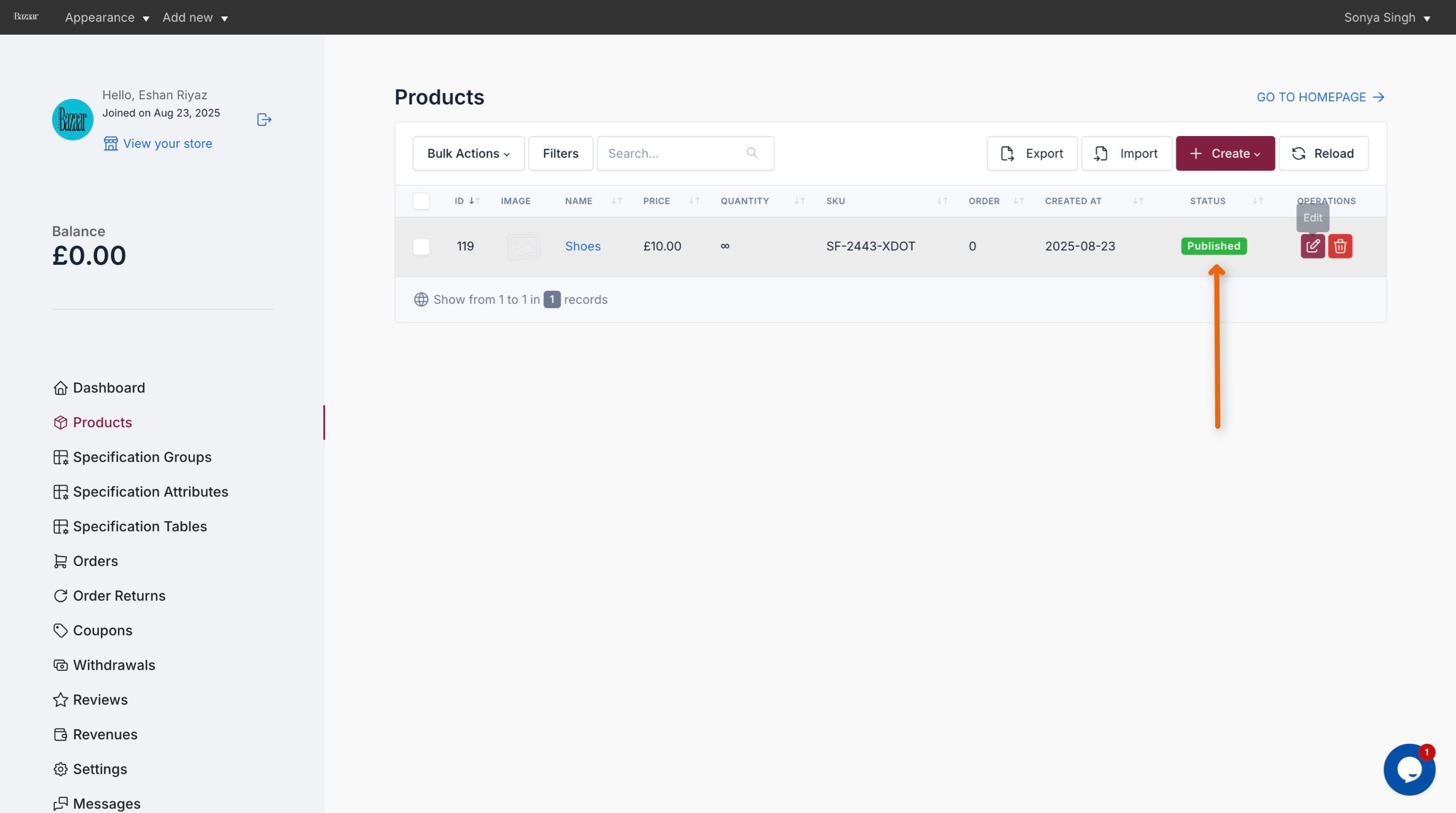Open the Dashboard sidebar item
The image size is (1456, 813).
click(99, 387)
